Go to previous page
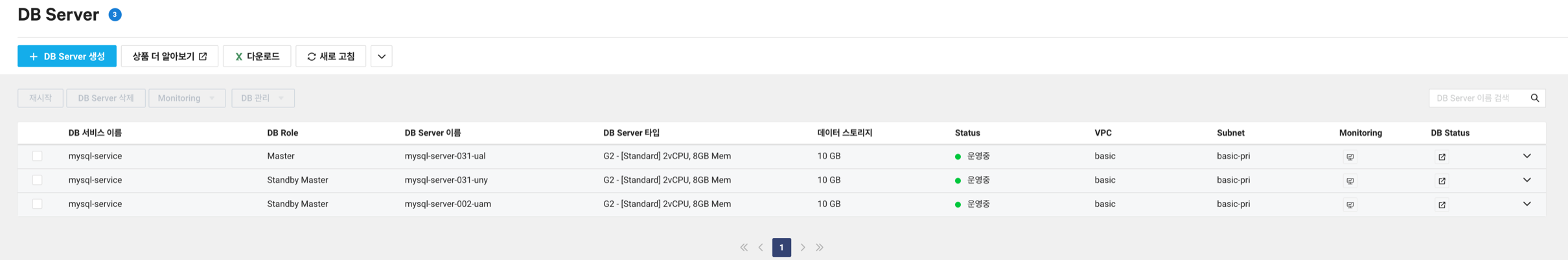The width and height of the screenshot is (1568, 260). (x=761, y=247)
